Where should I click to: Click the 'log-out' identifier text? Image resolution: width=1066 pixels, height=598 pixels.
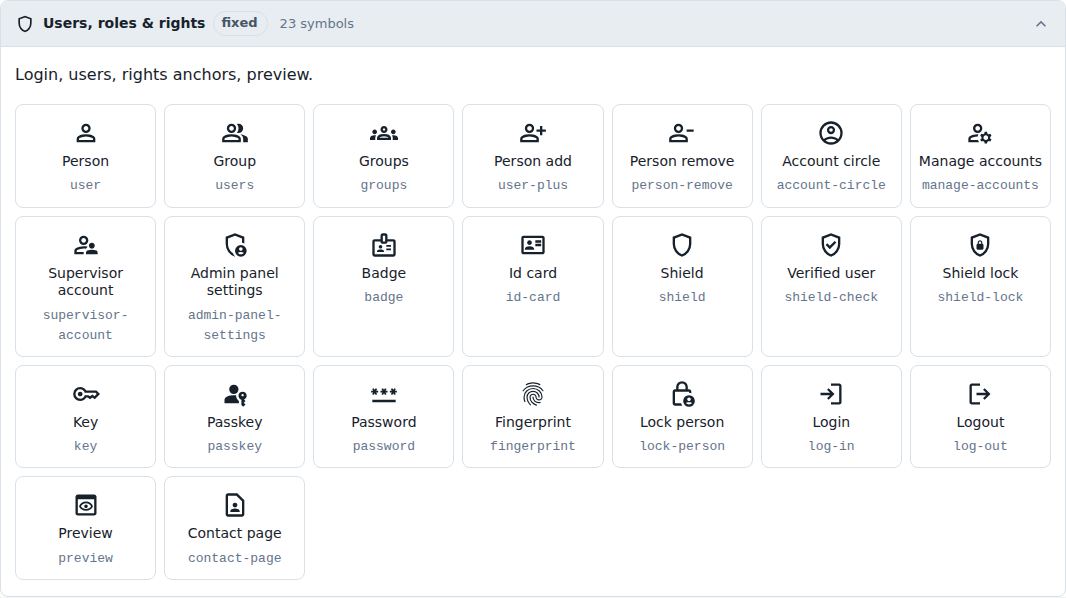[980, 446]
